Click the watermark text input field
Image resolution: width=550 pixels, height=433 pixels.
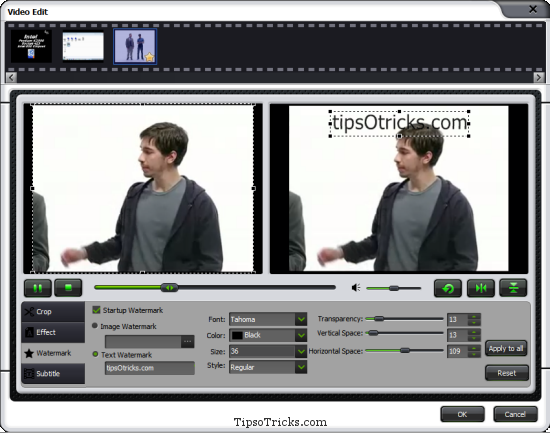(x=149, y=368)
